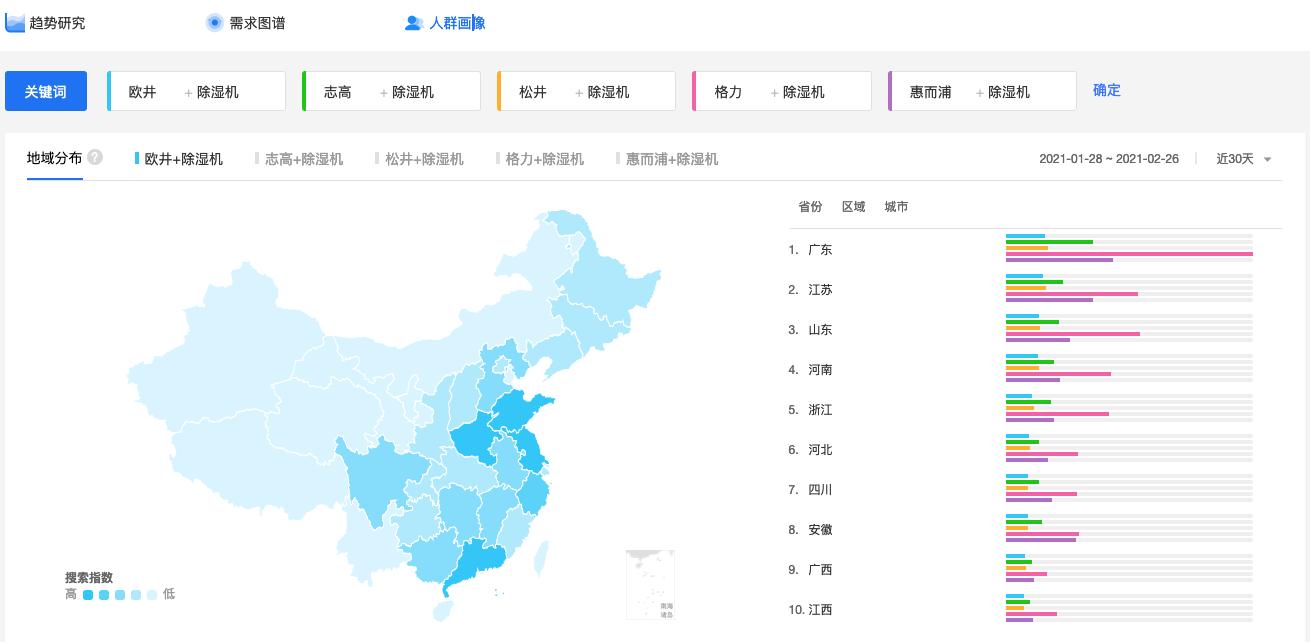Viewport: 1310px width, 642px height.
Task: Expand the time selector chevron arrow
Action: pyautogui.click(x=1266, y=158)
